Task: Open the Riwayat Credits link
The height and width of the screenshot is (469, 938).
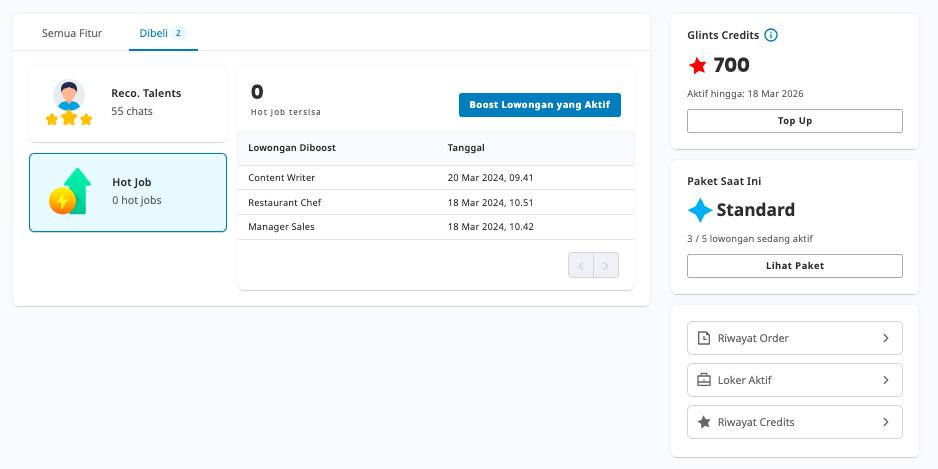Action: click(x=794, y=422)
